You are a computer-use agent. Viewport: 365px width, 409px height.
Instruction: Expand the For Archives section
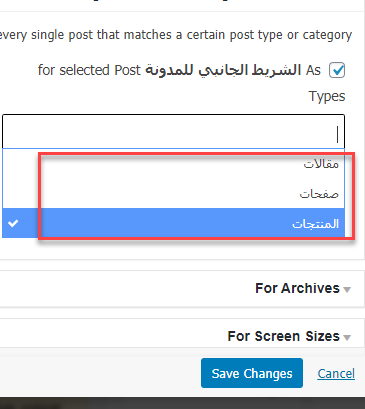(297, 288)
